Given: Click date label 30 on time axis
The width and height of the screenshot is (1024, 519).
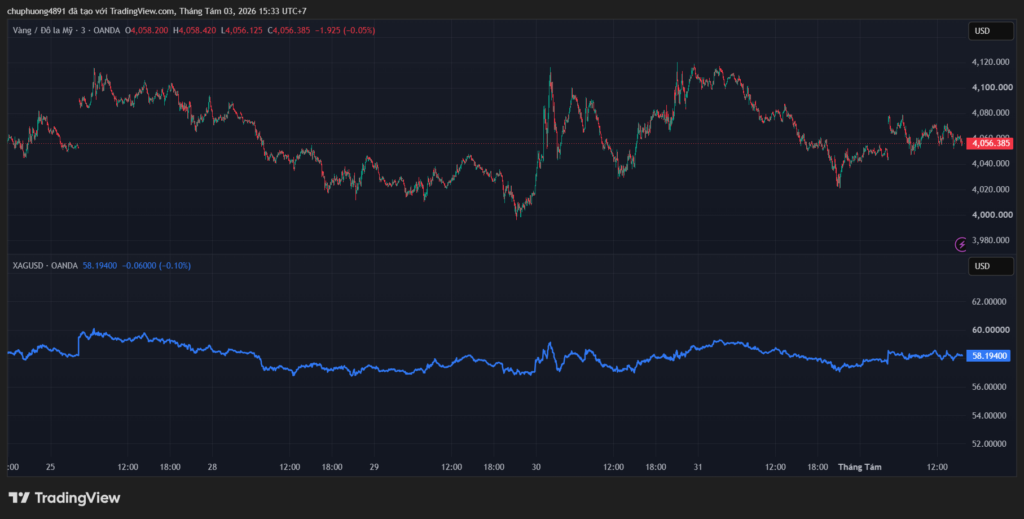Looking at the screenshot, I should [536, 467].
